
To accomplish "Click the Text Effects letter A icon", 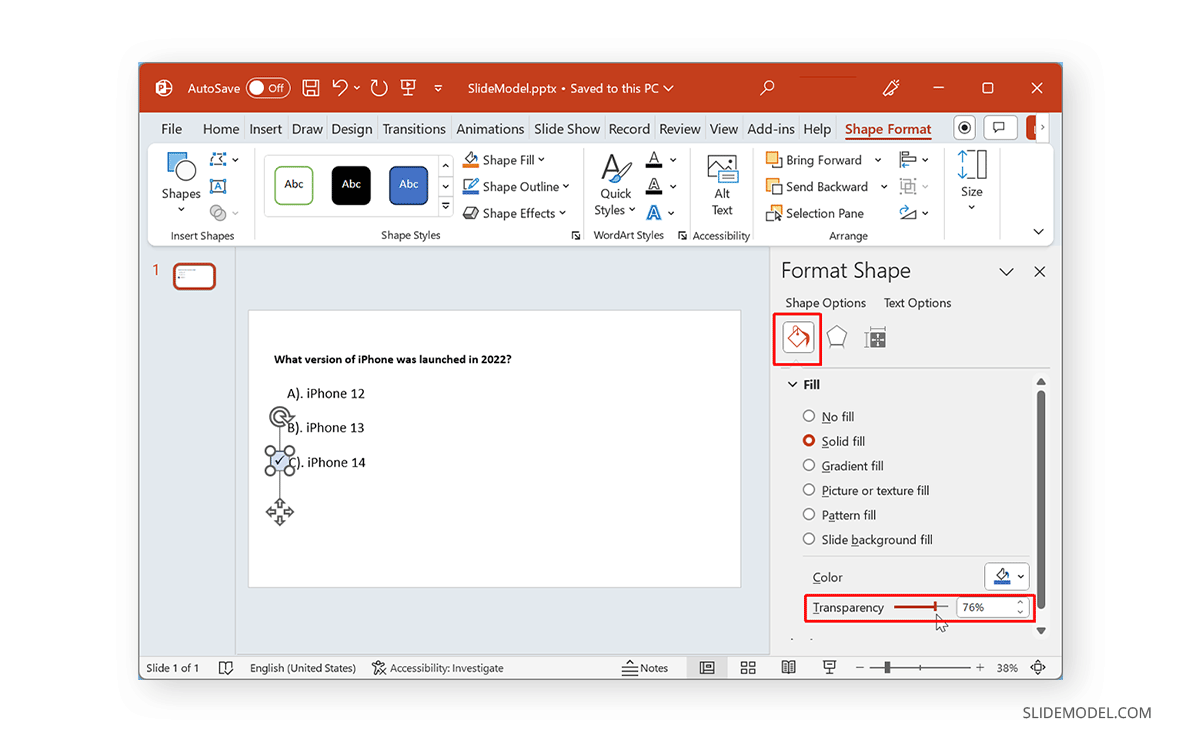I will [x=653, y=213].
